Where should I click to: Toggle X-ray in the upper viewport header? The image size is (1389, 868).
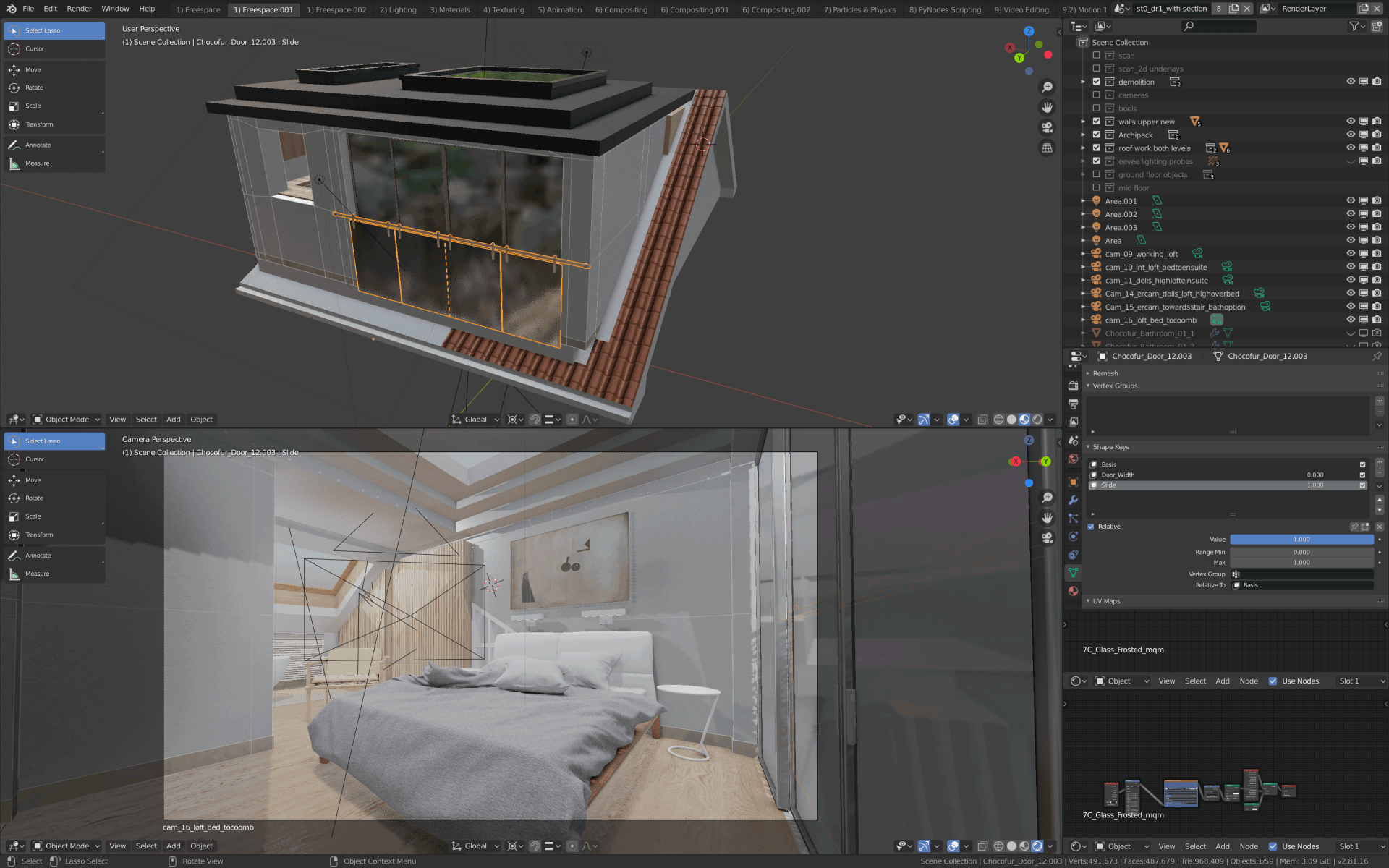tap(982, 420)
